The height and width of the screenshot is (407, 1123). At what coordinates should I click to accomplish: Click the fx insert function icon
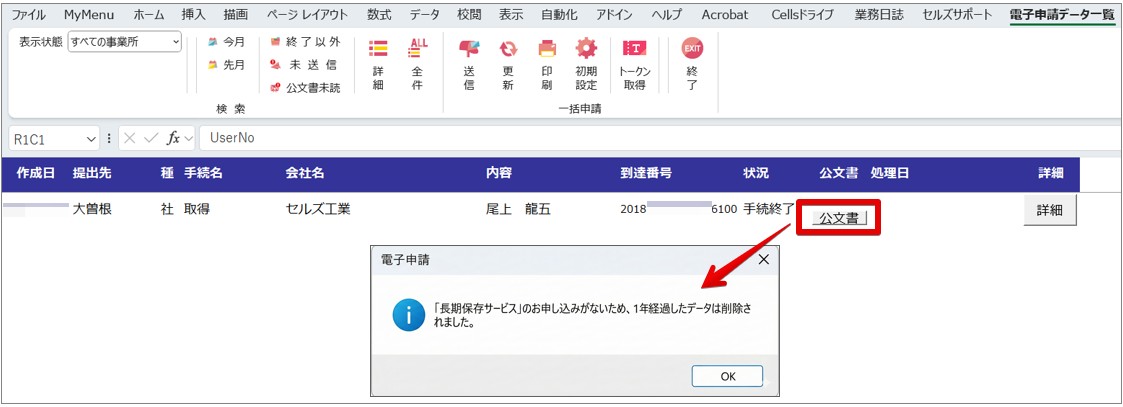[173, 138]
